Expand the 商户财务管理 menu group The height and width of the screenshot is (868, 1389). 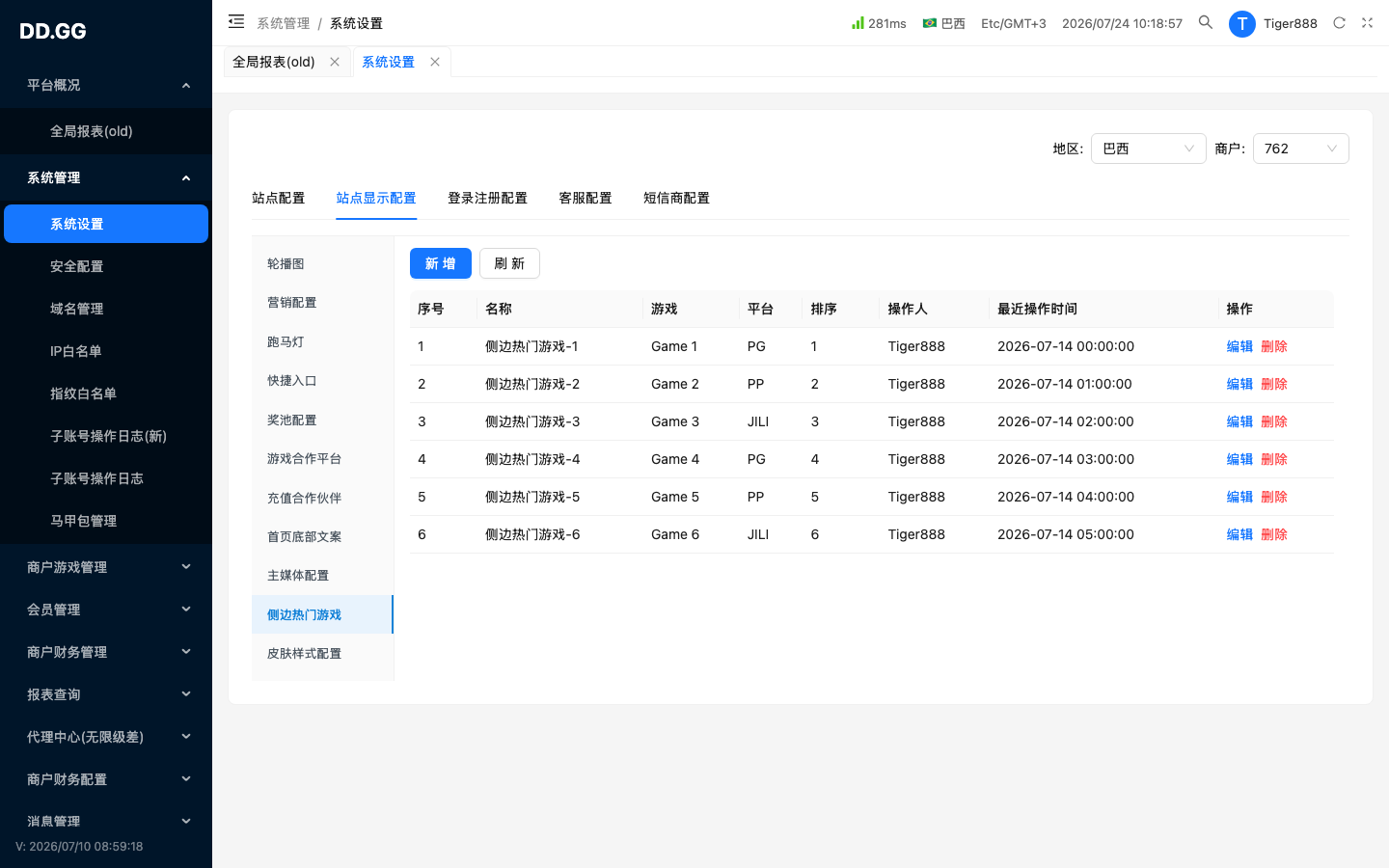[106, 652]
